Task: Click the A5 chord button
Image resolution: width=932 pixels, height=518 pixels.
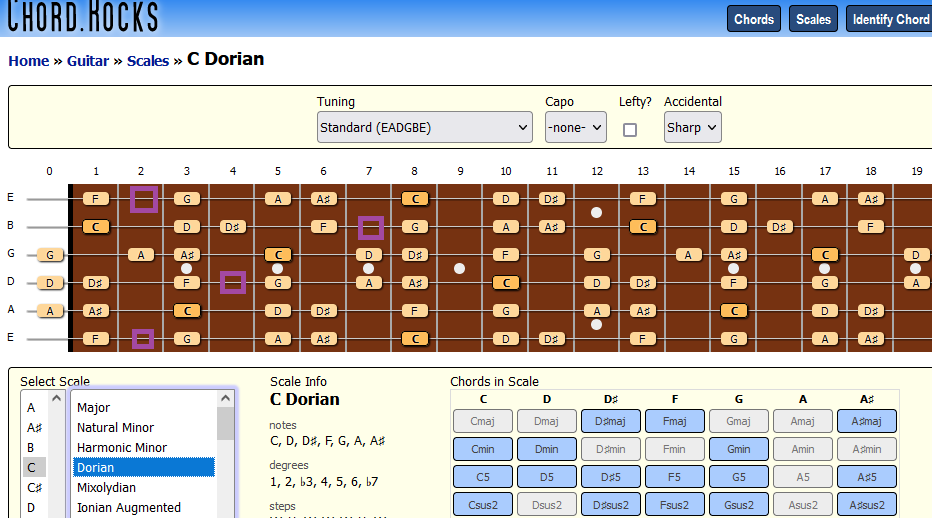Action: (x=802, y=477)
